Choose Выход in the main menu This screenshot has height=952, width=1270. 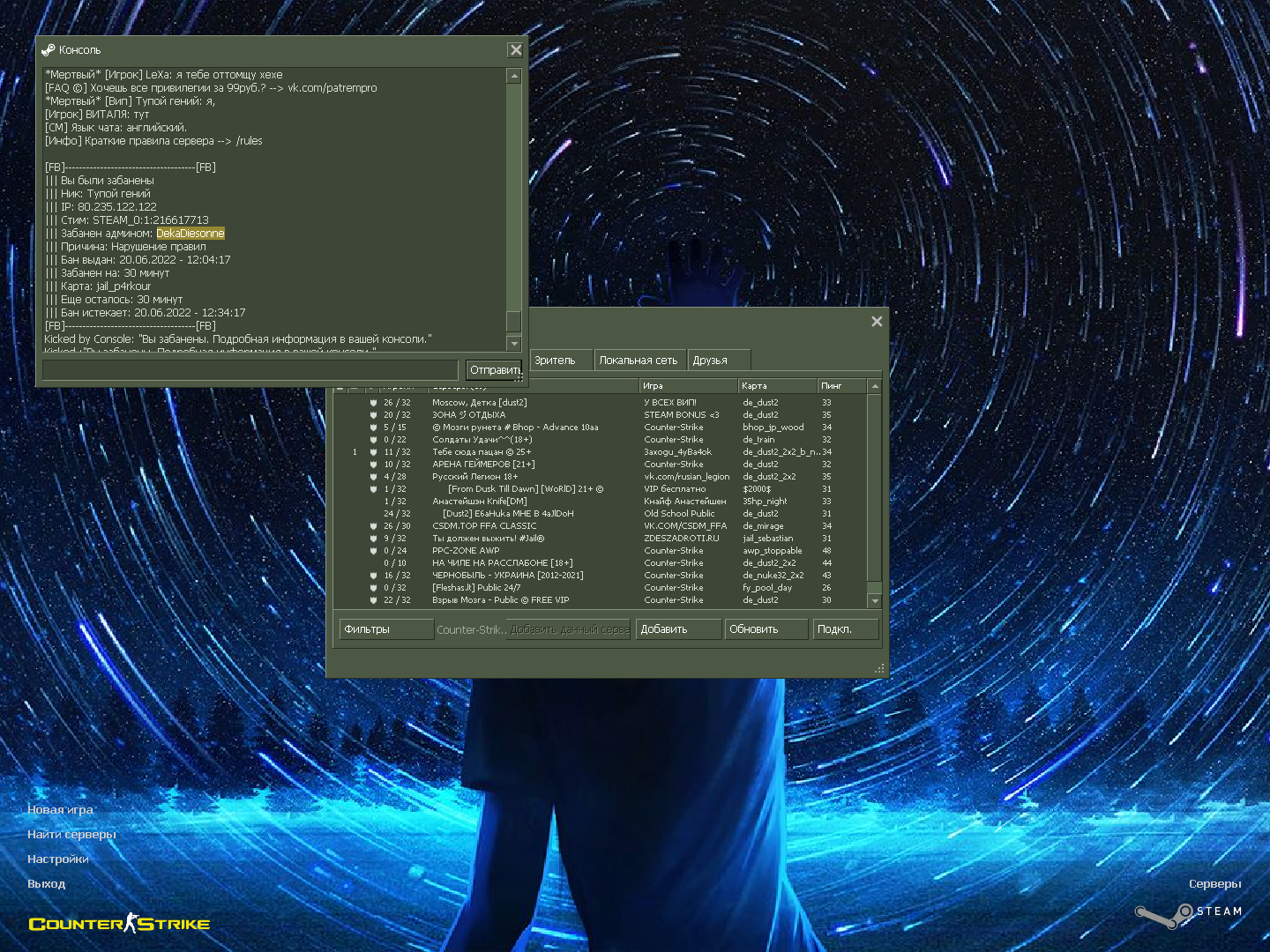[47, 883]
